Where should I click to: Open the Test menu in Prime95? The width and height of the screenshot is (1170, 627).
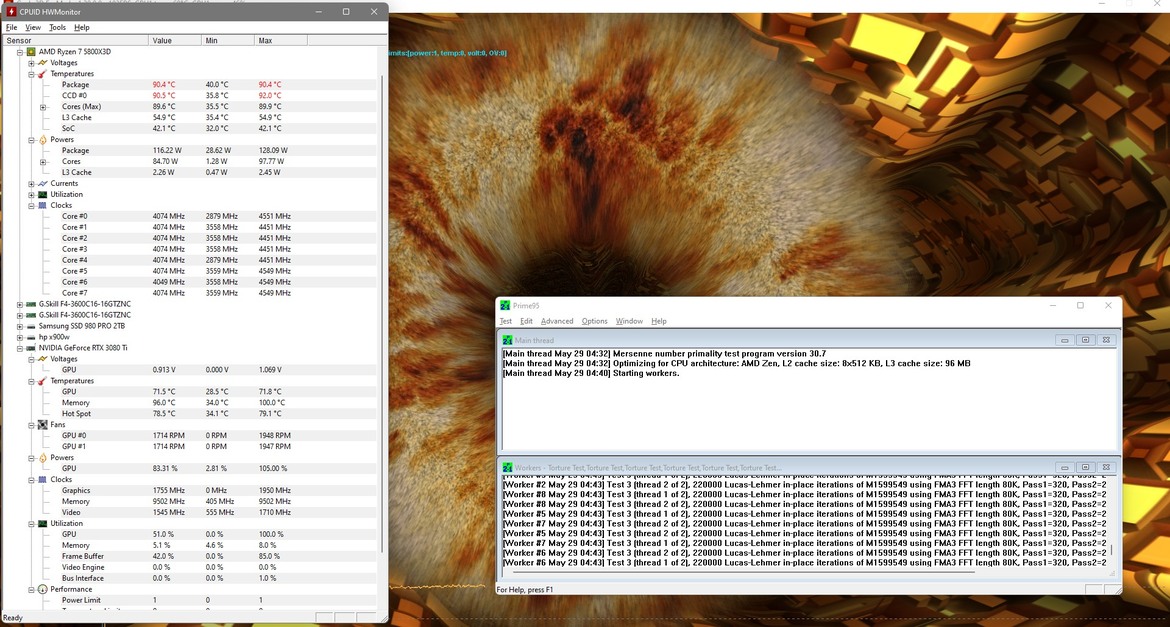[506, 321]
